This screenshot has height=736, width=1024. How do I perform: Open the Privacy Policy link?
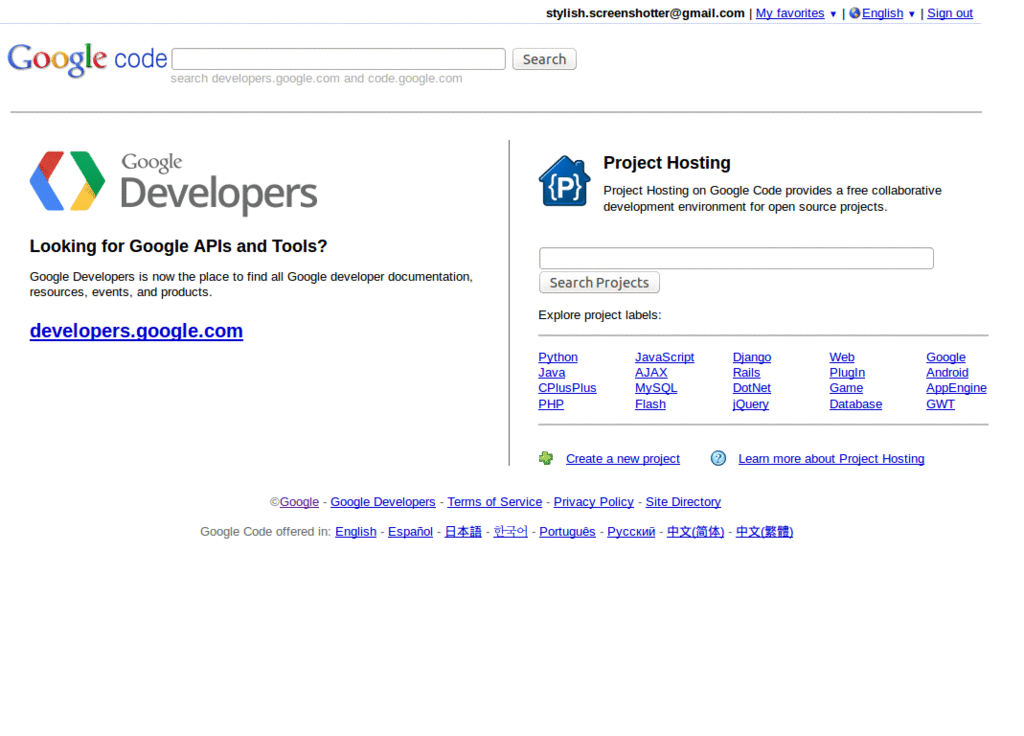click(x=594, y=502)
